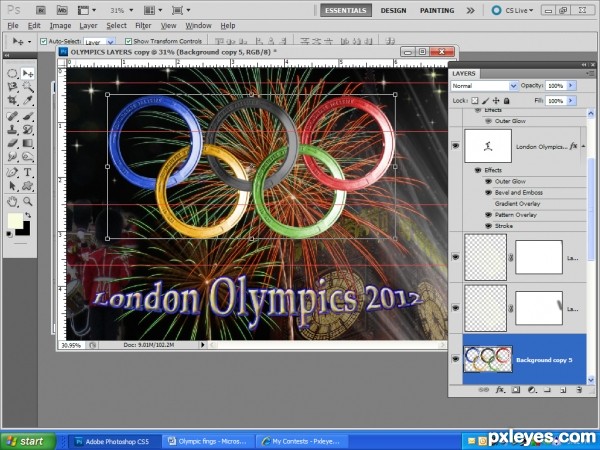Open Layers panel options menu
The image size is (600, 450).
point(588,73)
